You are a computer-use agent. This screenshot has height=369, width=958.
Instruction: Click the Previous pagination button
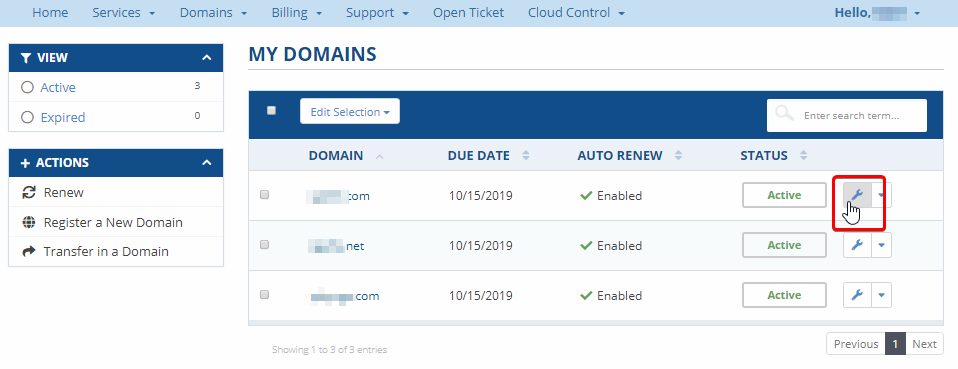pos(856,344)
